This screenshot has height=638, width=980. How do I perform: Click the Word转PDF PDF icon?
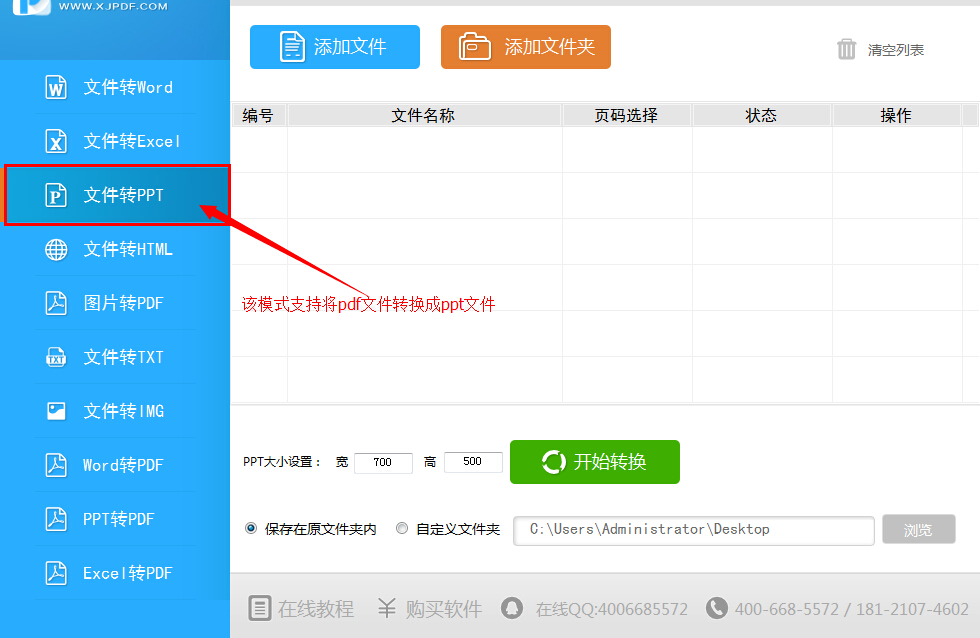click(x=56, y=465)
